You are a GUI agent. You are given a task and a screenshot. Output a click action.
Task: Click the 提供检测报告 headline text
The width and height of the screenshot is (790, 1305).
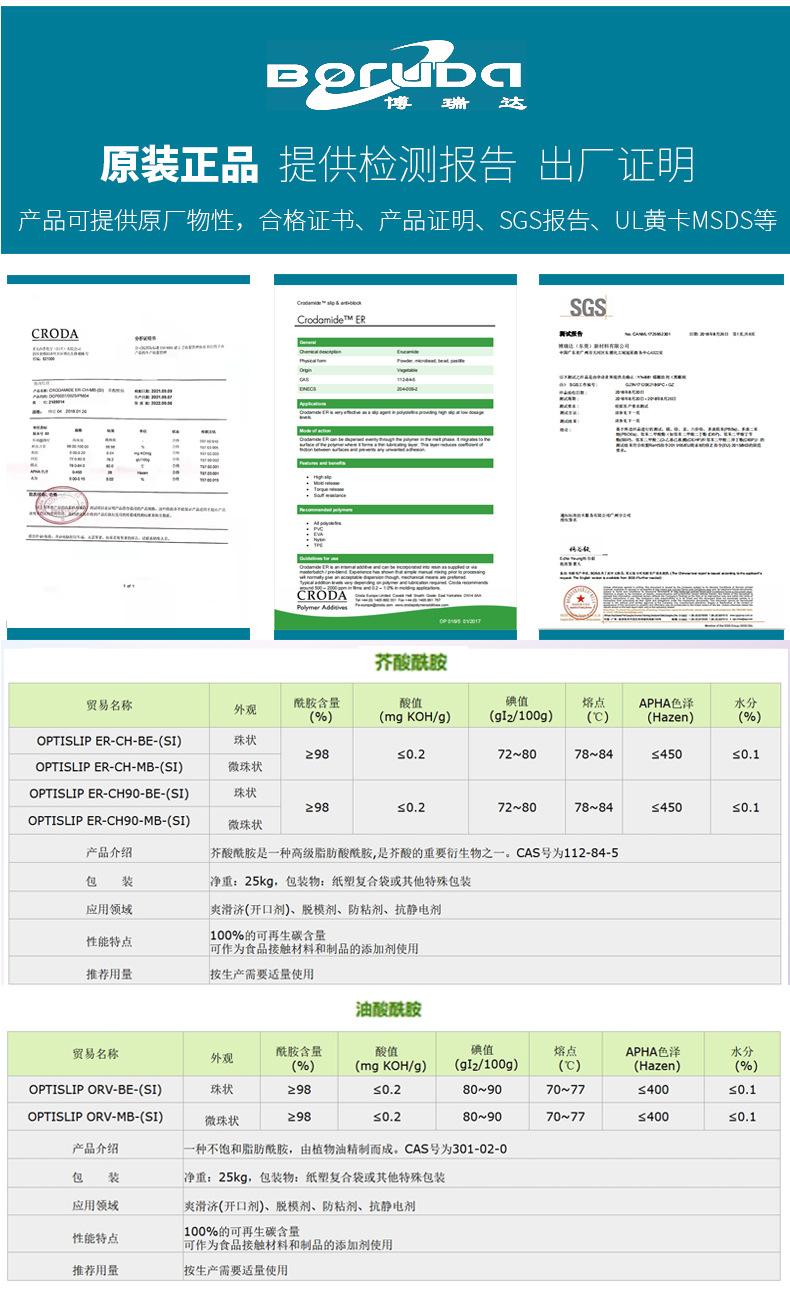[398, 165]
